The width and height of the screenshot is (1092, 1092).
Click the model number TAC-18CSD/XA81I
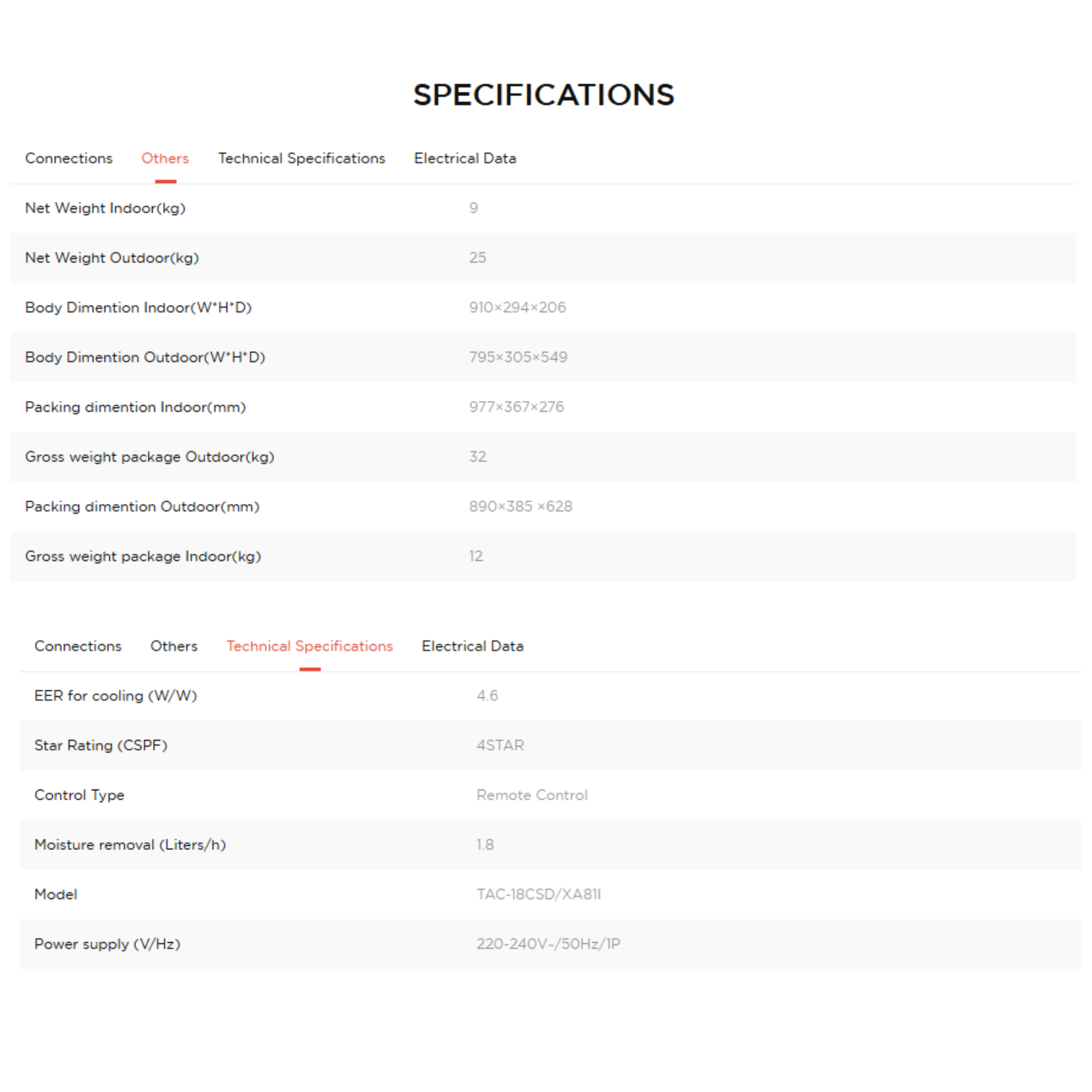539,894
